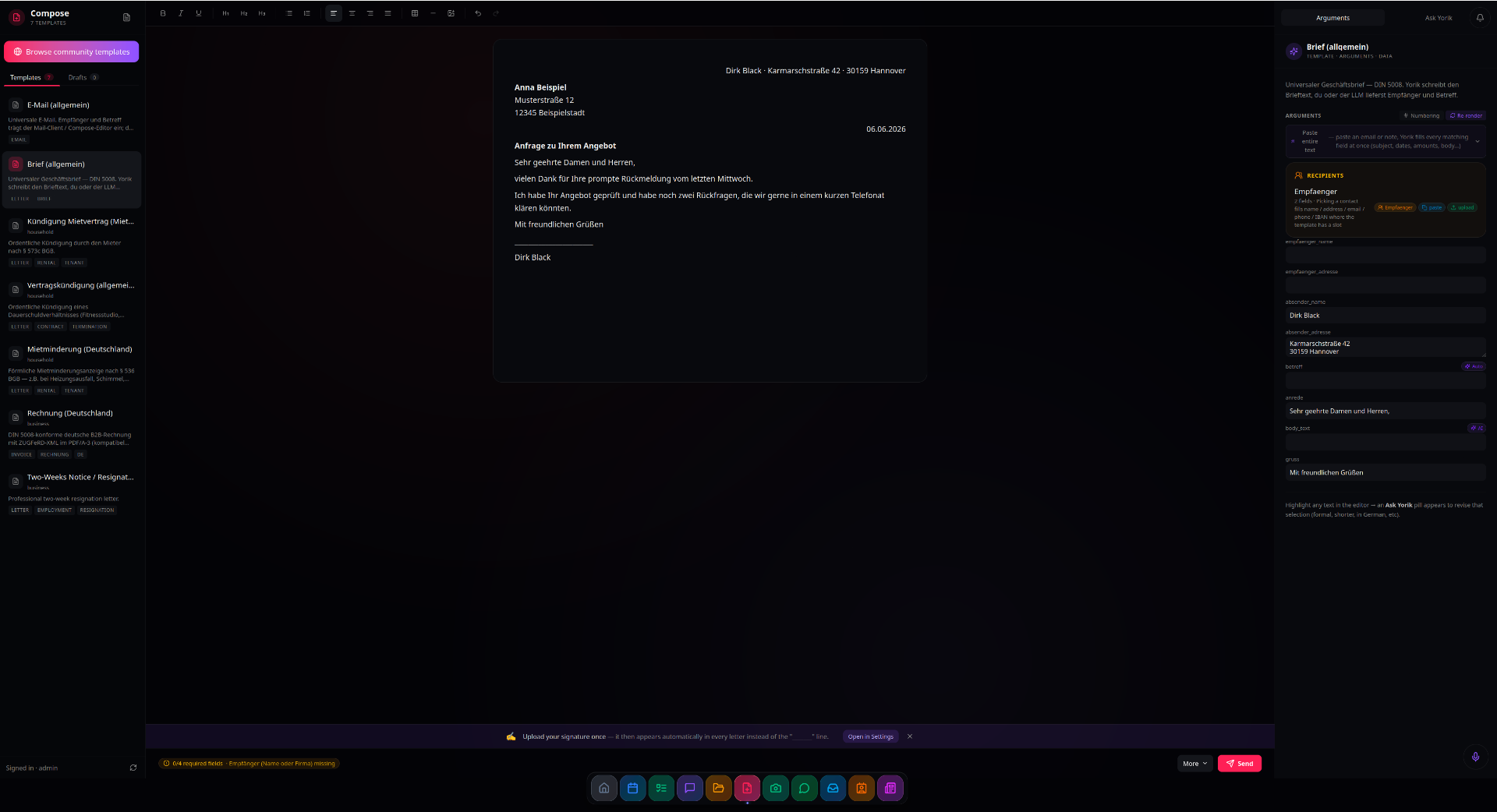Apply Heading 3 style
The height and width of the screenshot is (812, 1497).
coord(262,13)
